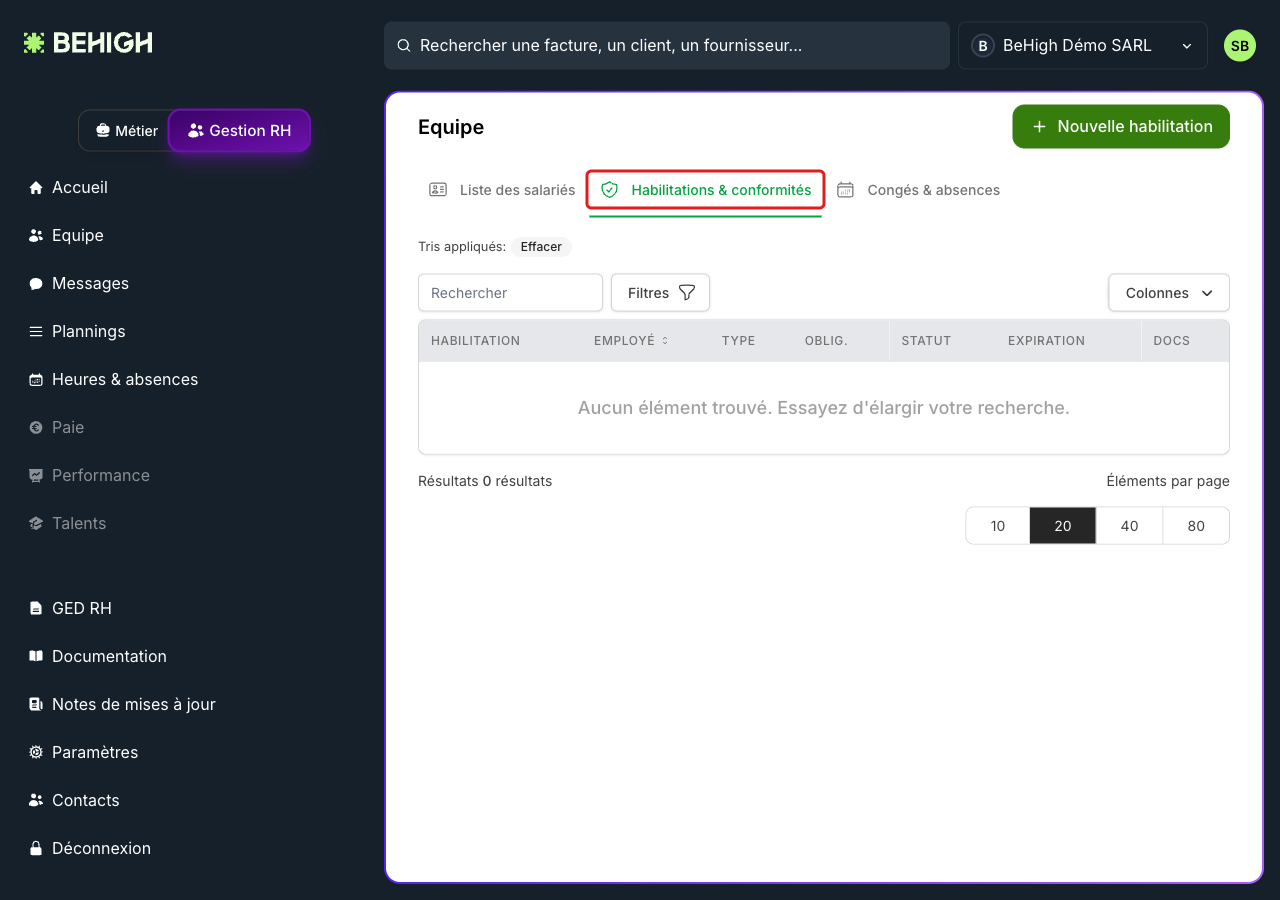Viewport: 1280px width, 900px height.
Task: Click the Notes de mises à jour icon
Action: (36, 704)
